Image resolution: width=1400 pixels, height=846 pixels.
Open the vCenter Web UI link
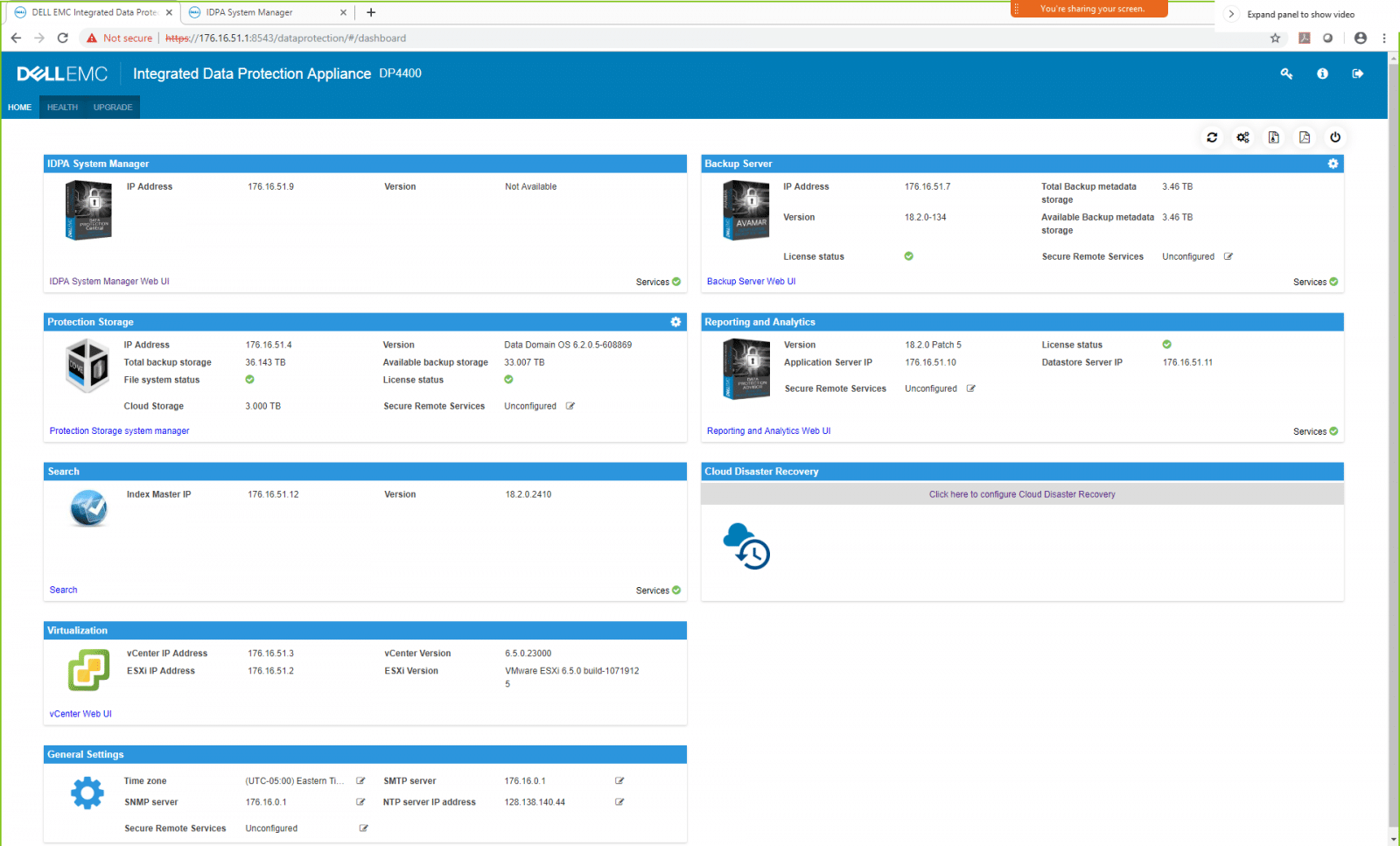[x=80, y=714]
